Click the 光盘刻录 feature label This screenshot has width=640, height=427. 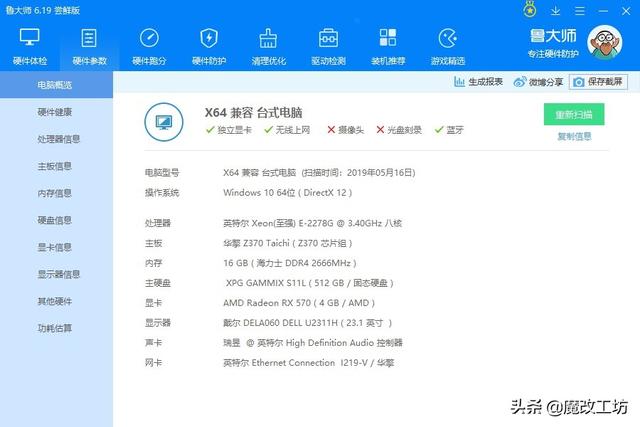pos(404,130)
